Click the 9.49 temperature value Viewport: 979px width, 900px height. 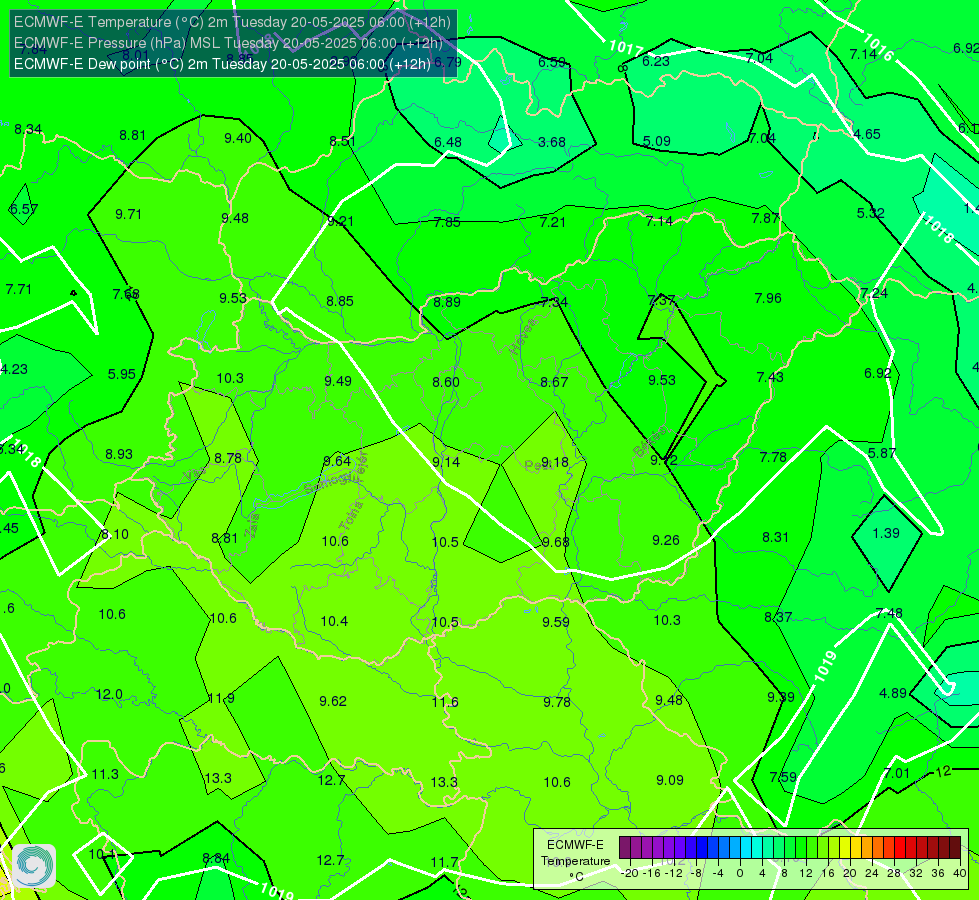(x=338, y=381)
